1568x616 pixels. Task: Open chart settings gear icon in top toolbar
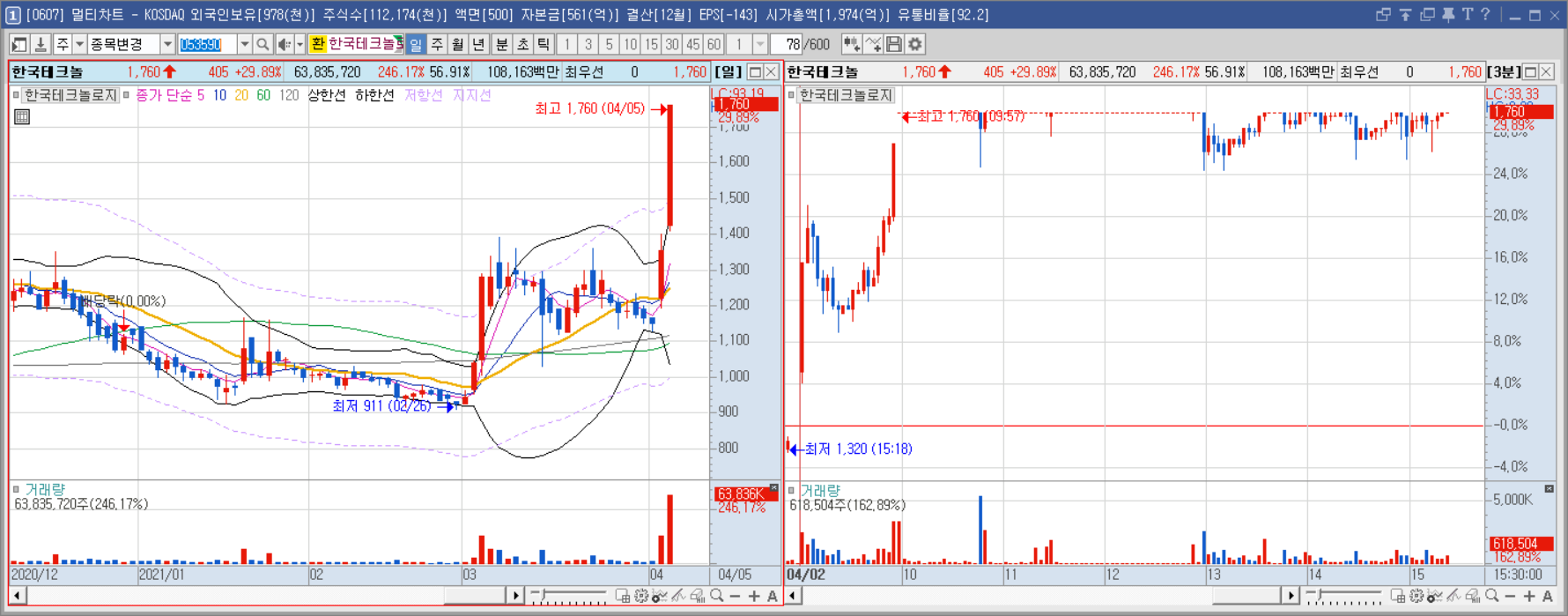(x=915, y=44)
